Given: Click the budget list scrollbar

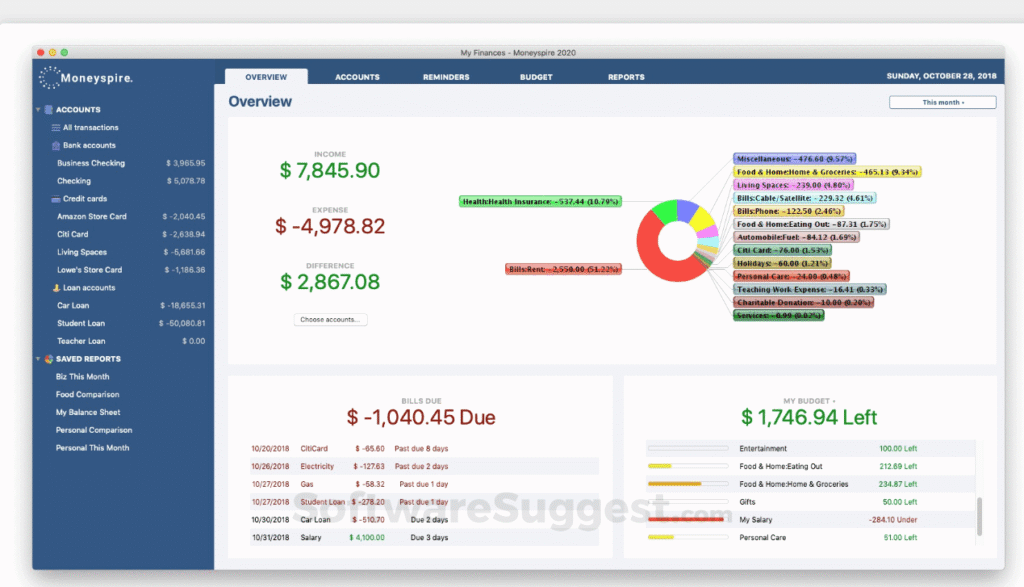Looking at the screenshot, I should 979,516.
